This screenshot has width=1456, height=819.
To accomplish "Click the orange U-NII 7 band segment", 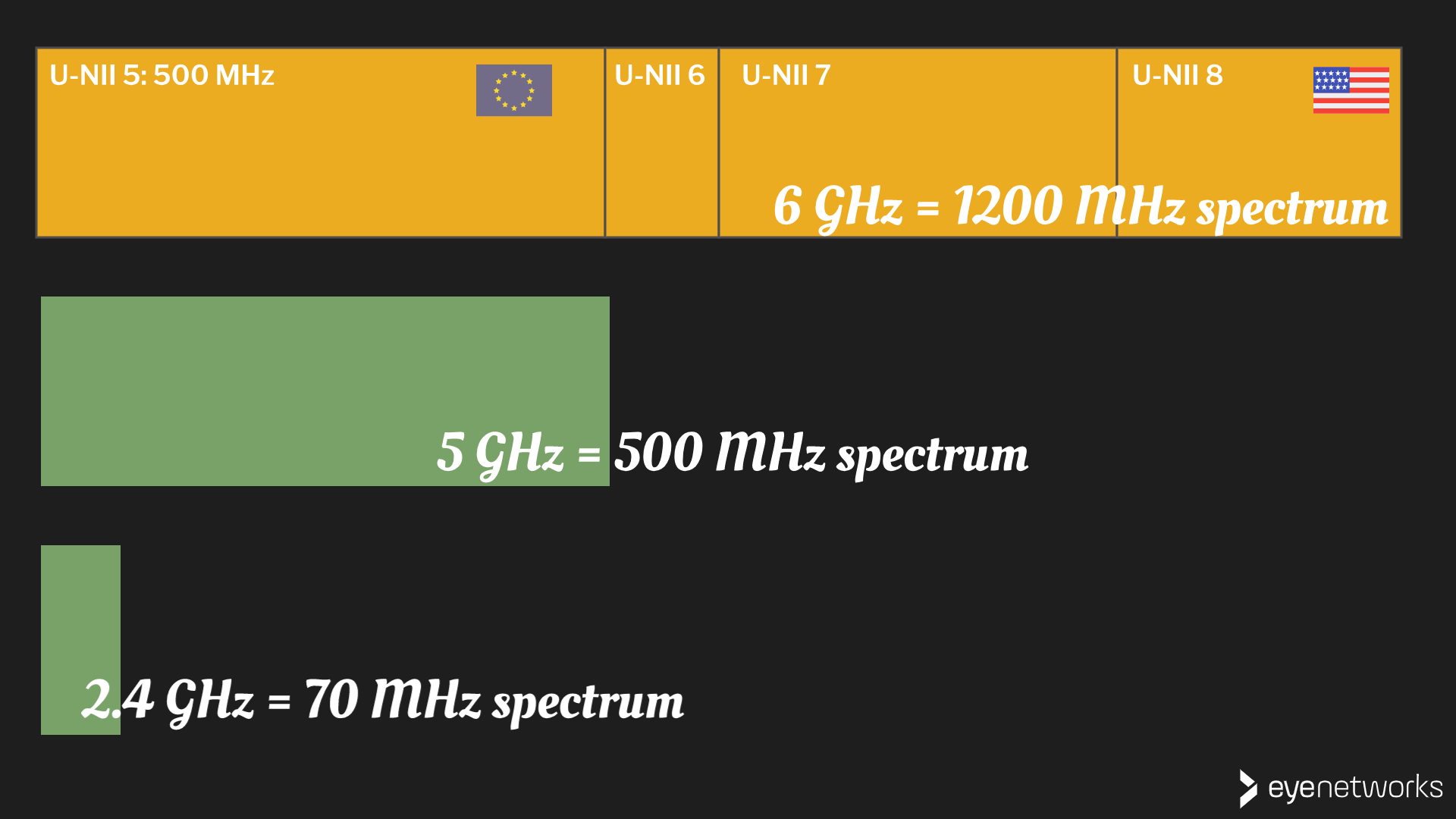I will click(910, 129).
